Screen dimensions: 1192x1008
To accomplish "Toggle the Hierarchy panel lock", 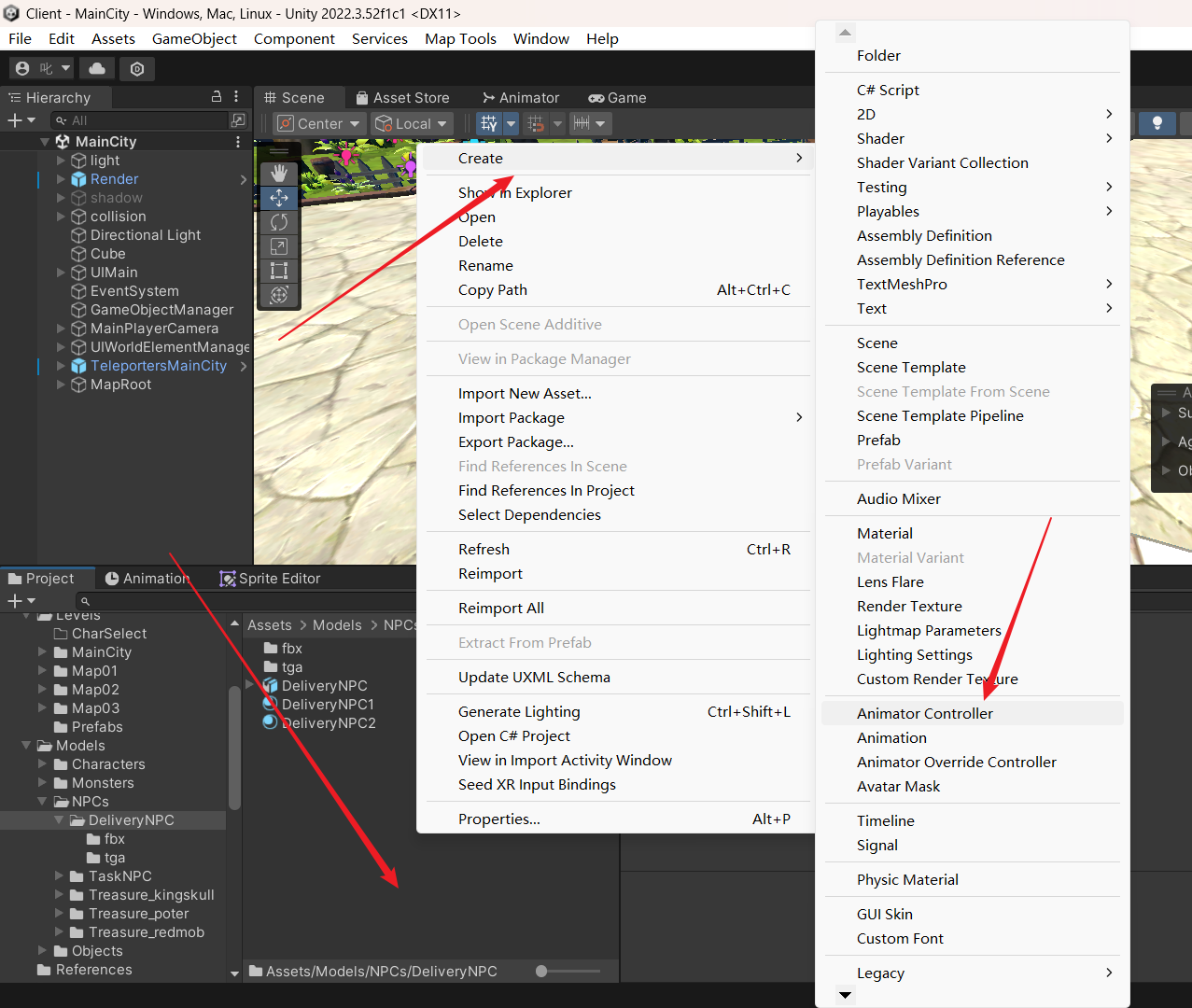I will [217, 97].
